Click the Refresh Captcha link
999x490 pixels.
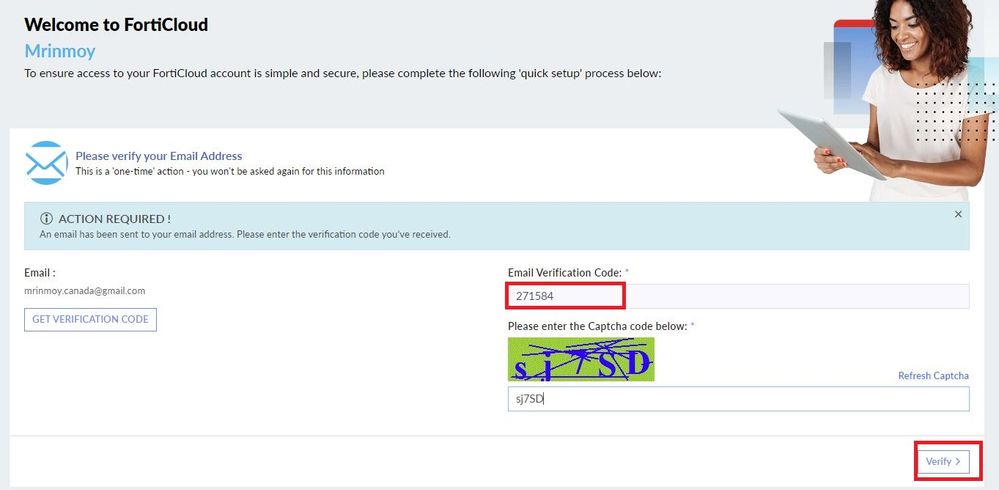coord(933,375)
